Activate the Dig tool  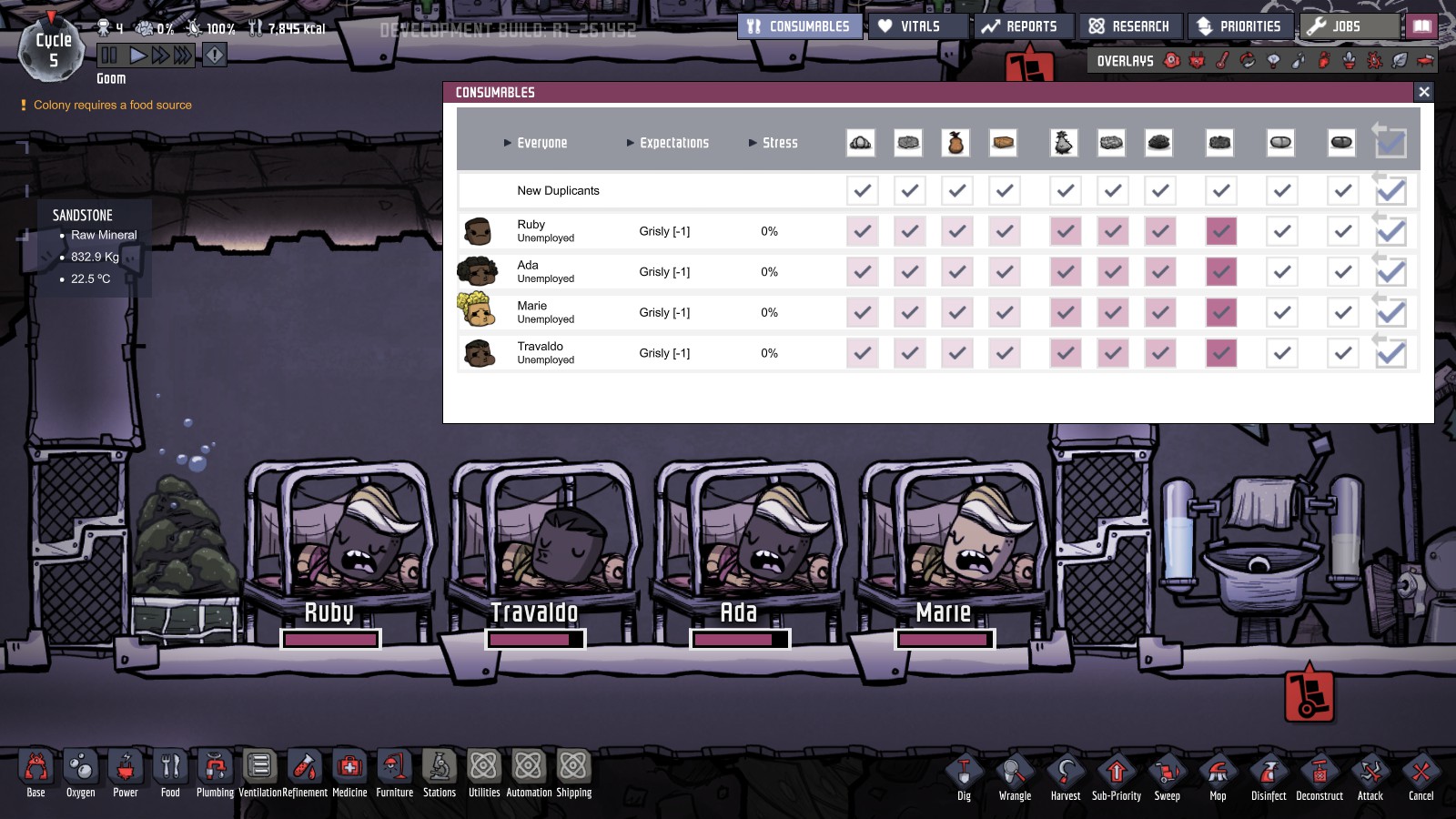(x=965, y=778)
